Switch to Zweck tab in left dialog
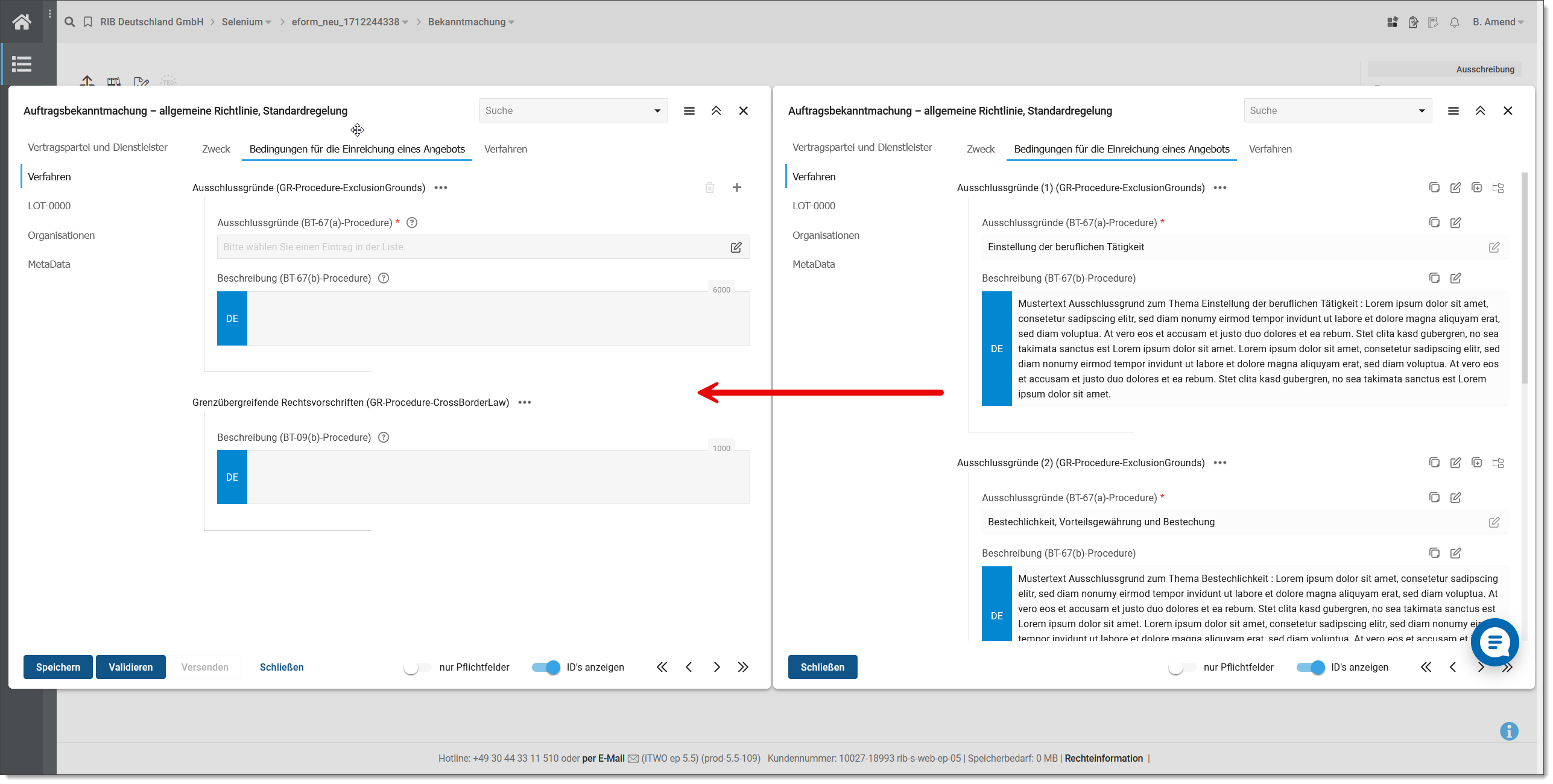The width and height of the screenshot is (1553, 784). click(216, 149)
